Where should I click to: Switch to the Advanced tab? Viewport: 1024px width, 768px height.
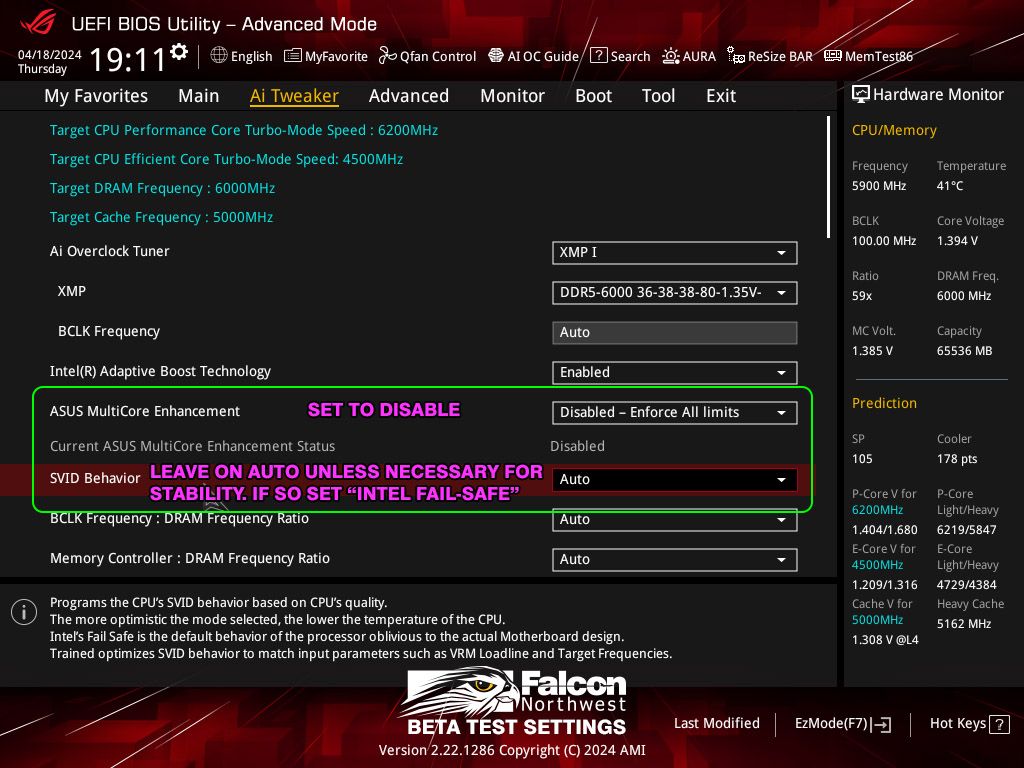(x=409, y=96)
